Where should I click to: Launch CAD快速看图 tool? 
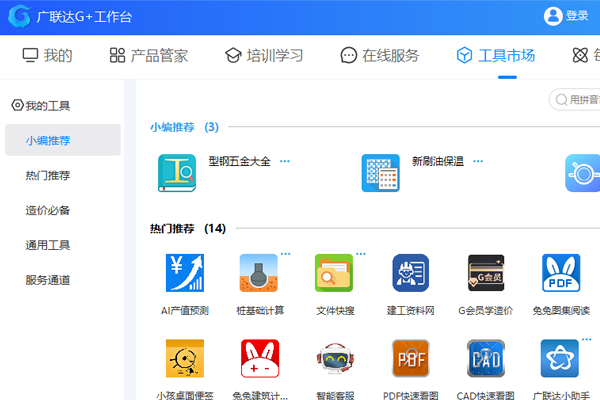point(486,359)
